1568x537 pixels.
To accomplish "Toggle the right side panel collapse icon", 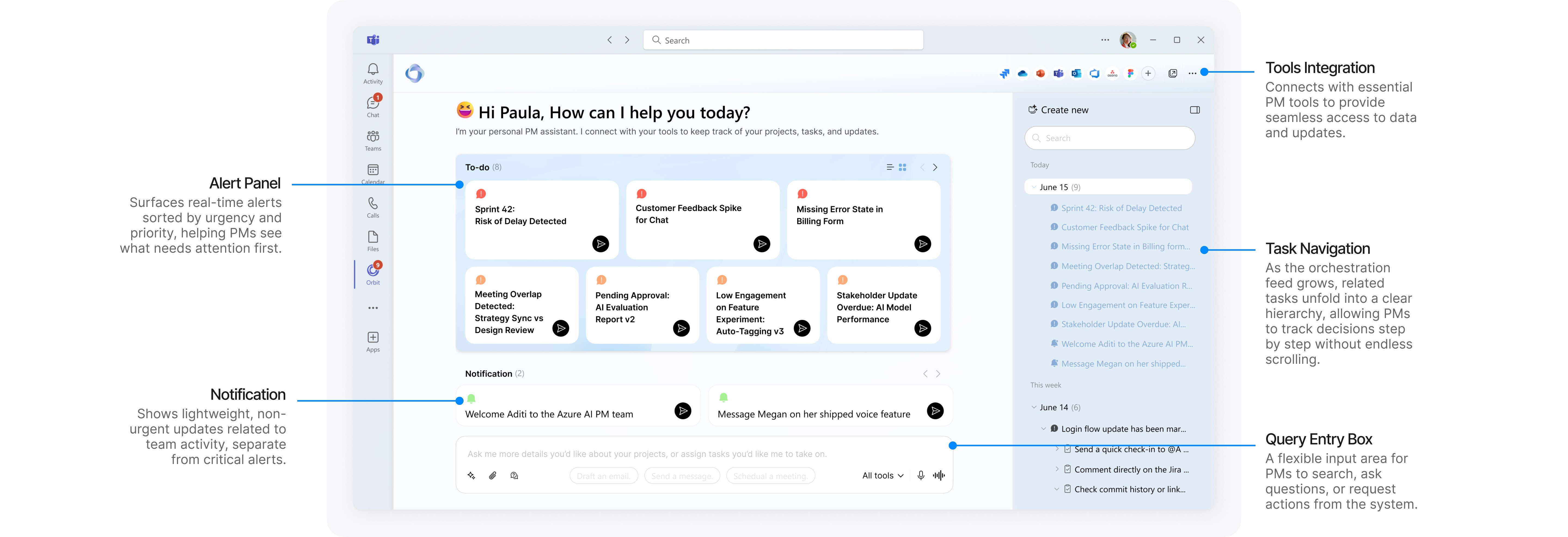I will tap(1194, 110).
